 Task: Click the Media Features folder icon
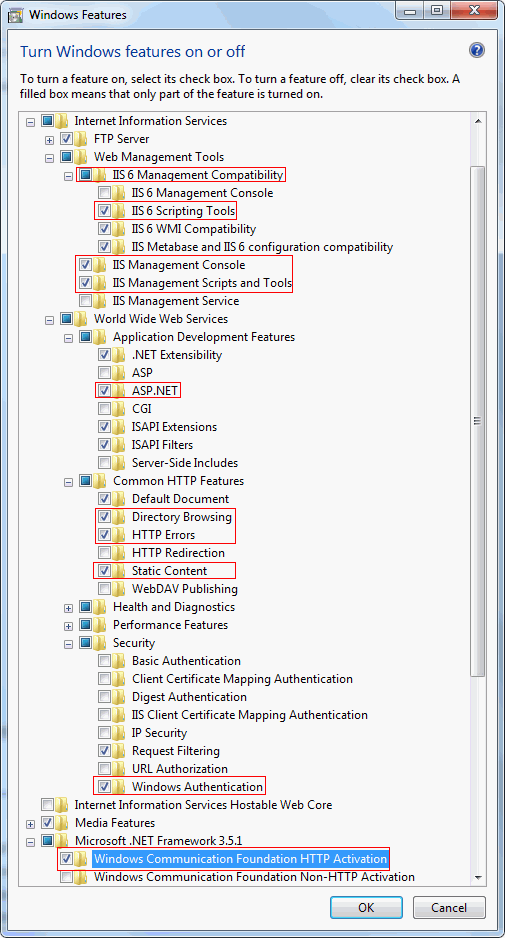[x=62, y=823]
